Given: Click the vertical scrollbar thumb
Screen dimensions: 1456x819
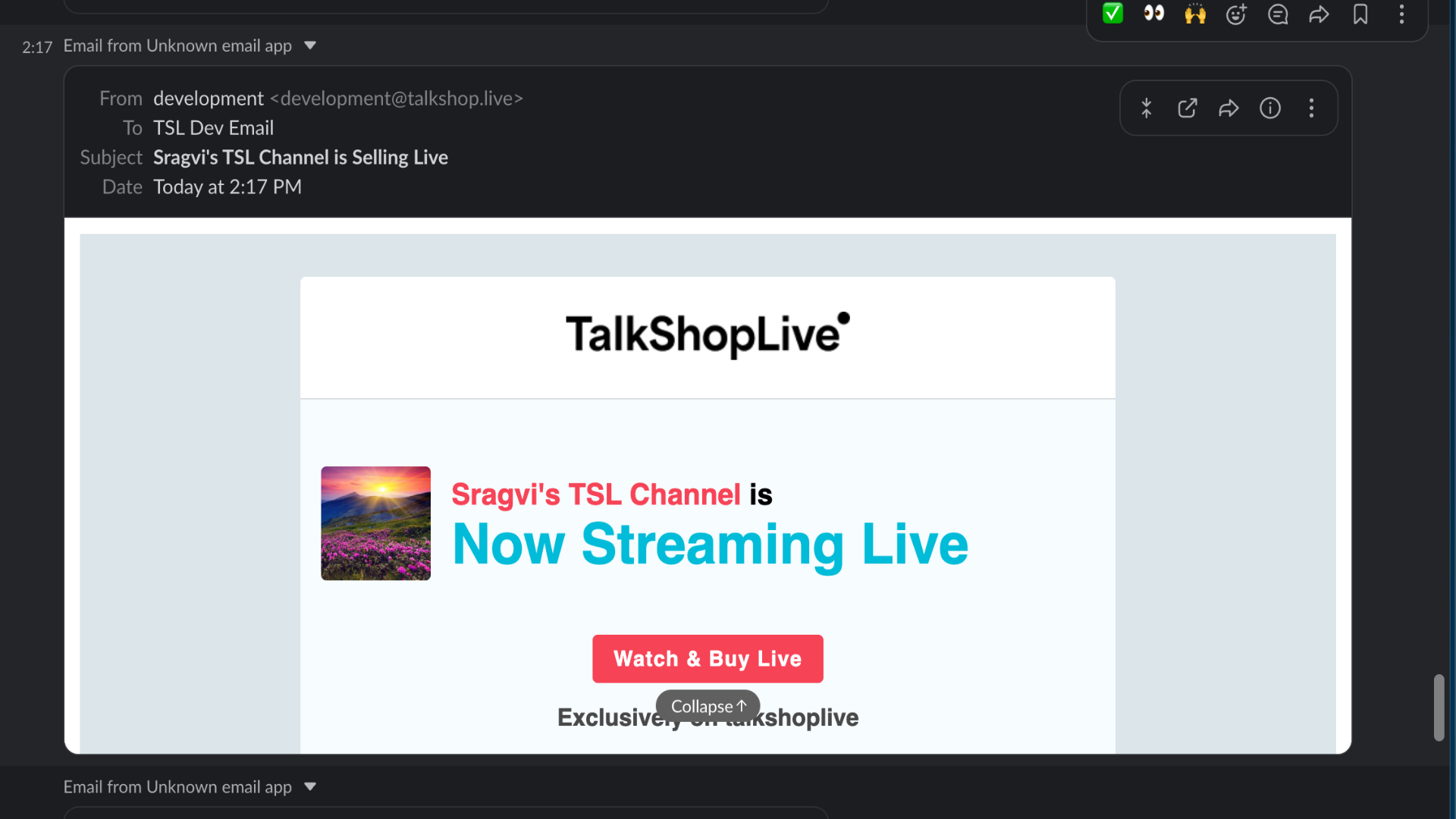Looking at the screenshot, I should [1439, 707].
